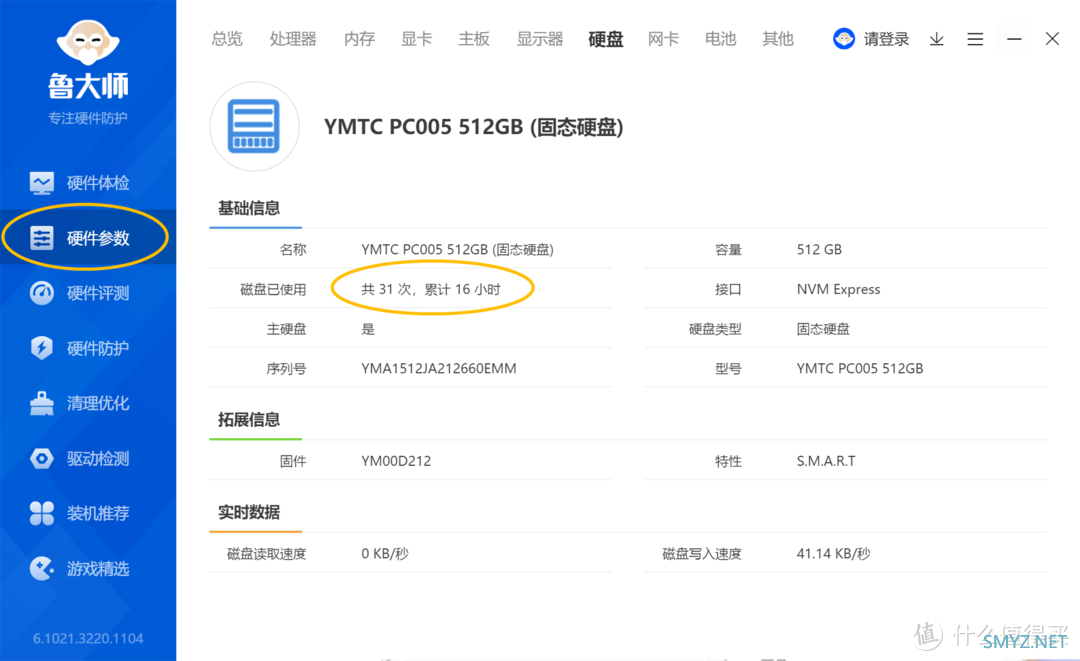
Task: Click serial number YMA1512JA212660EMM
Action: pos(439,369)
